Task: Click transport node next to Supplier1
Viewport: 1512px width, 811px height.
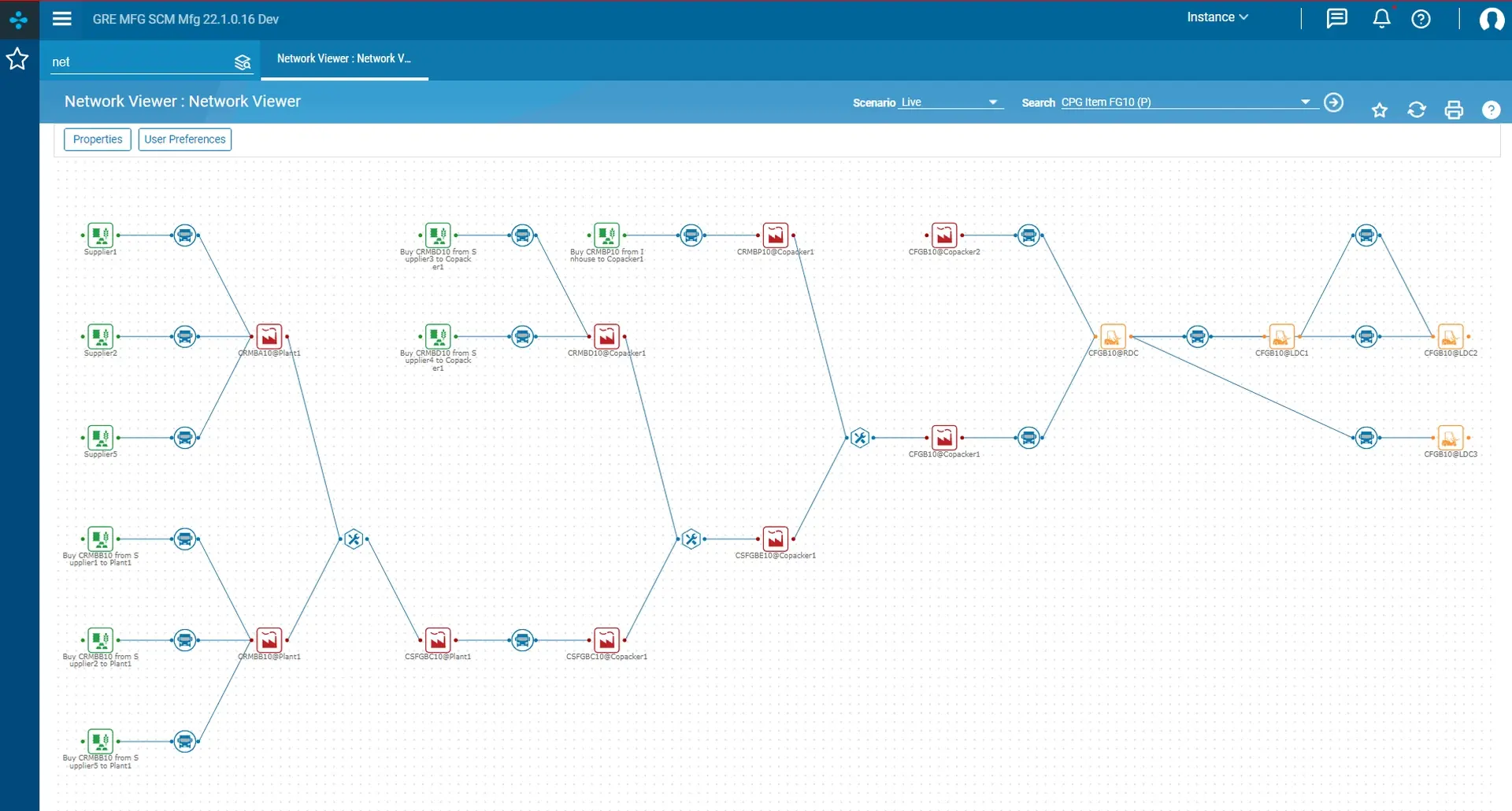Action: [x=185, y=235]
